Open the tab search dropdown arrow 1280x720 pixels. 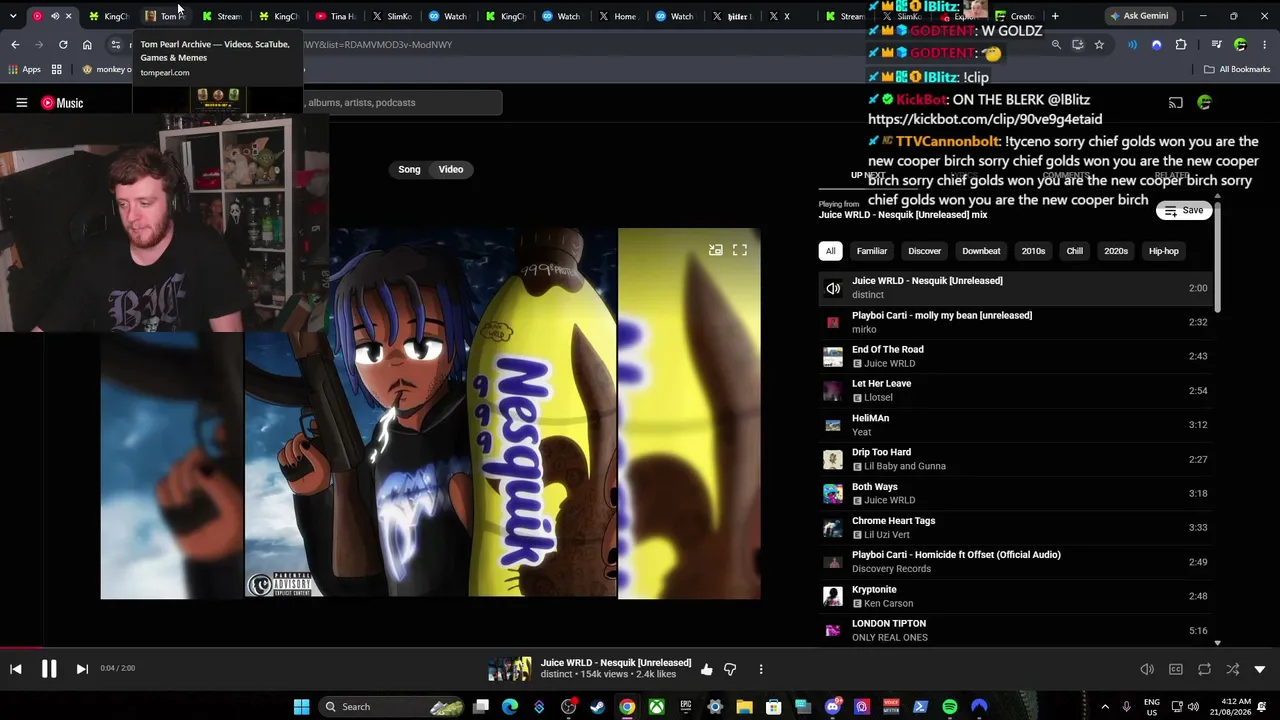point(13,16)
